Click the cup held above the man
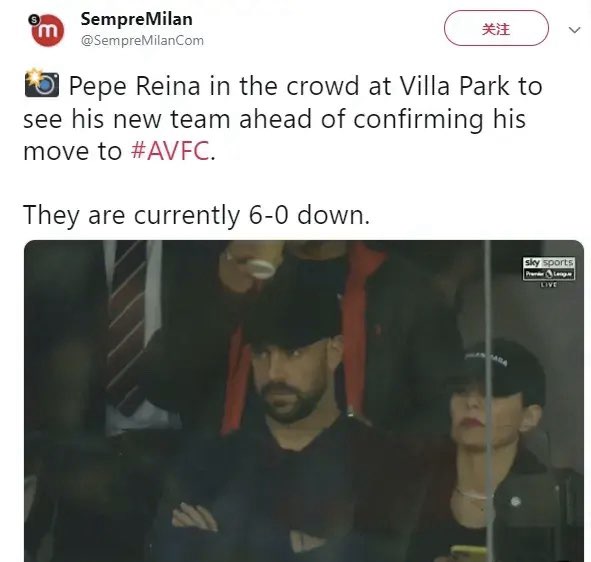Viewport: 591px width, 562px height. coord(260,268)
